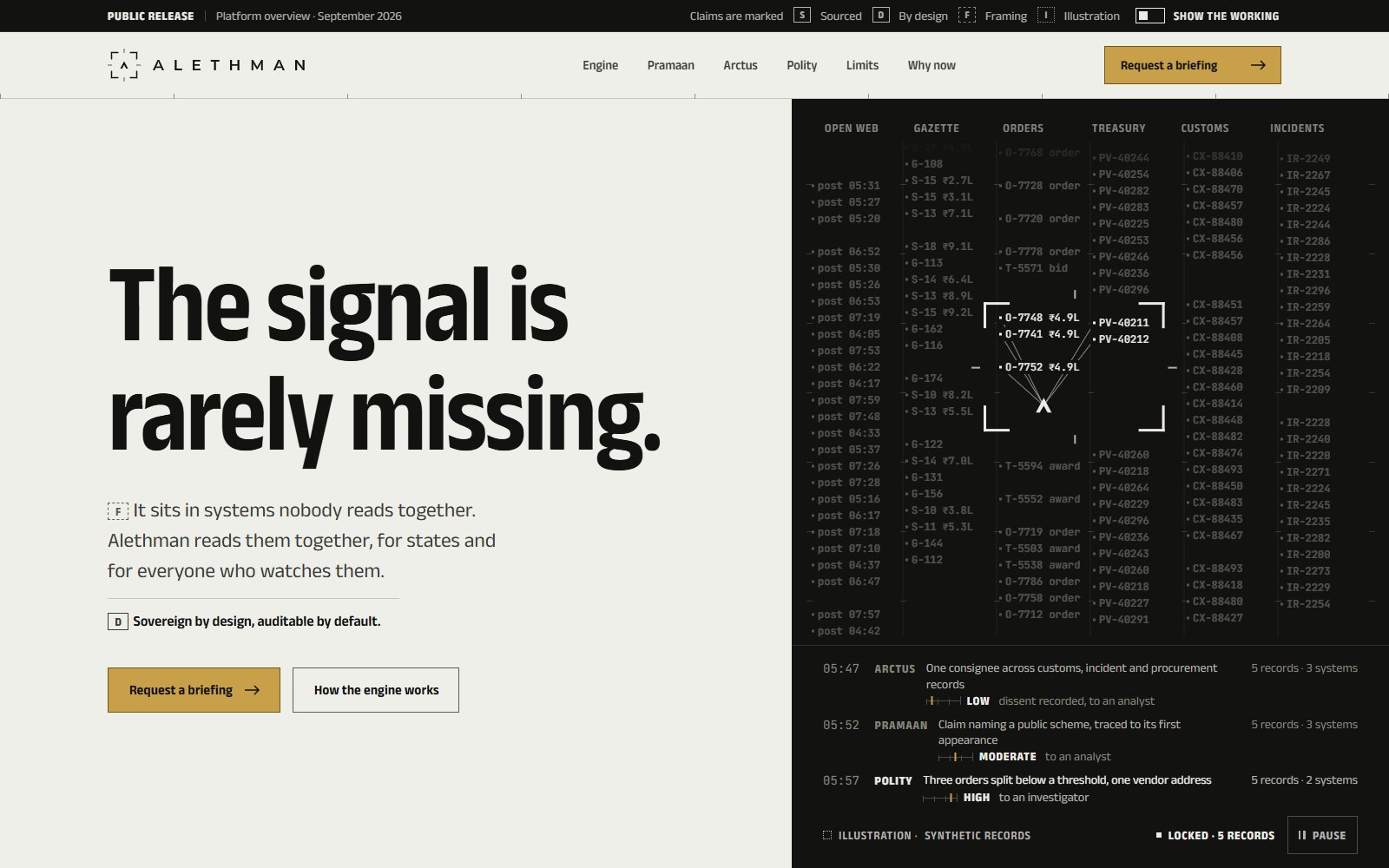Click the LOW confidence gauge
This screenshot has height=868, width=1389.
coord(943,700)
